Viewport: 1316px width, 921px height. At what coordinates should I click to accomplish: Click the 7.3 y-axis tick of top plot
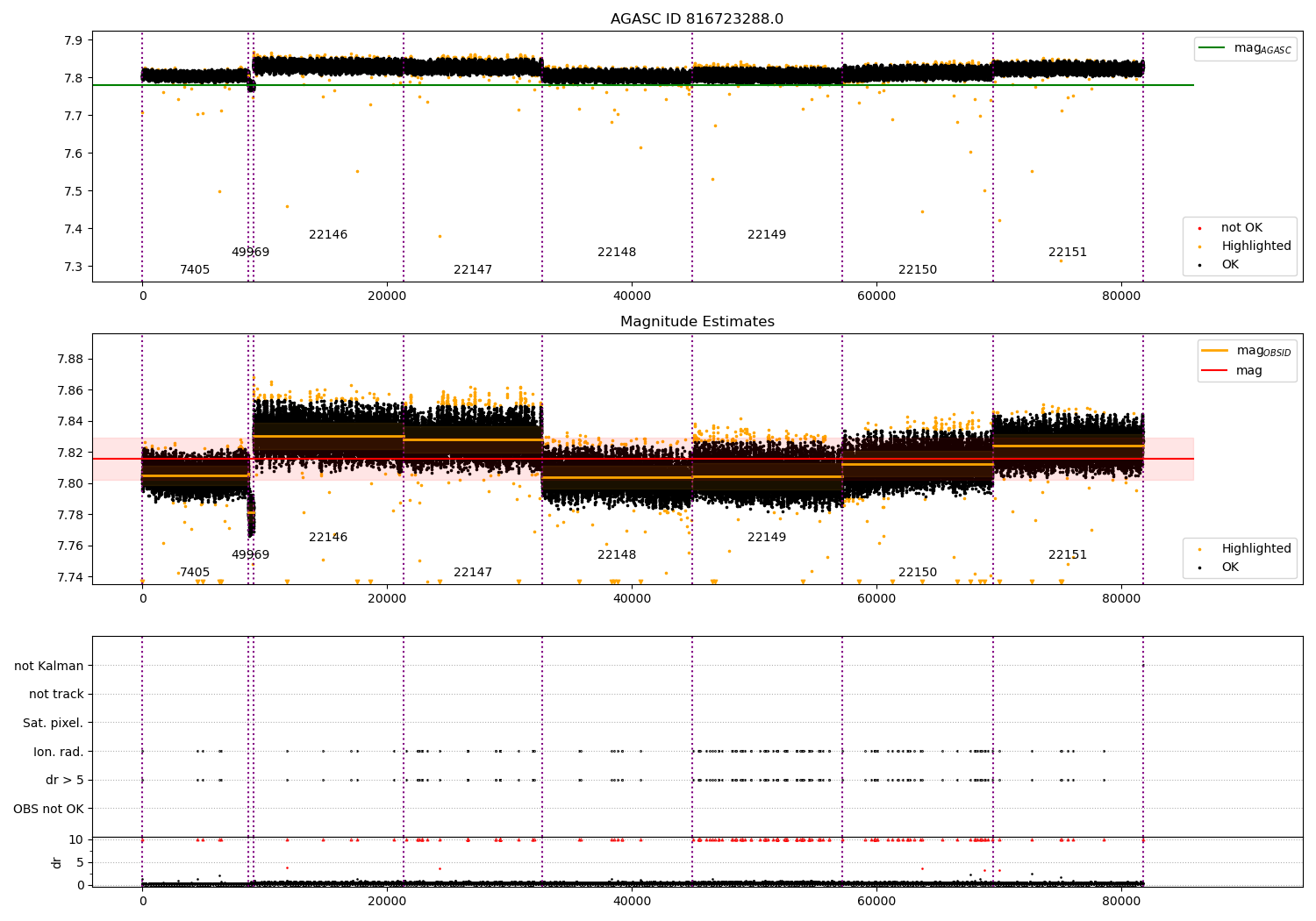coord(74,267)
